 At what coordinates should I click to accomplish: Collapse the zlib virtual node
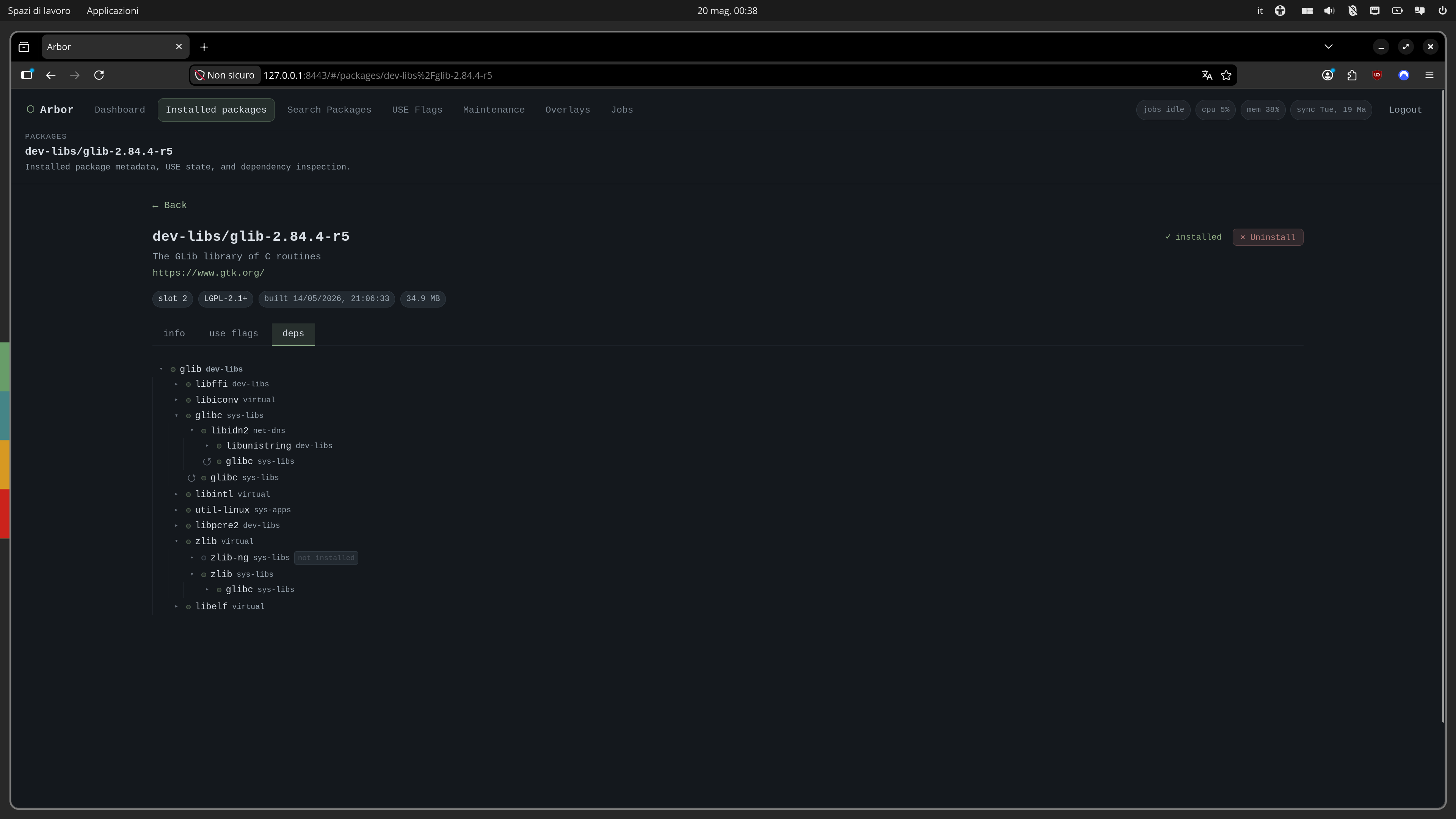click(176, 541)
